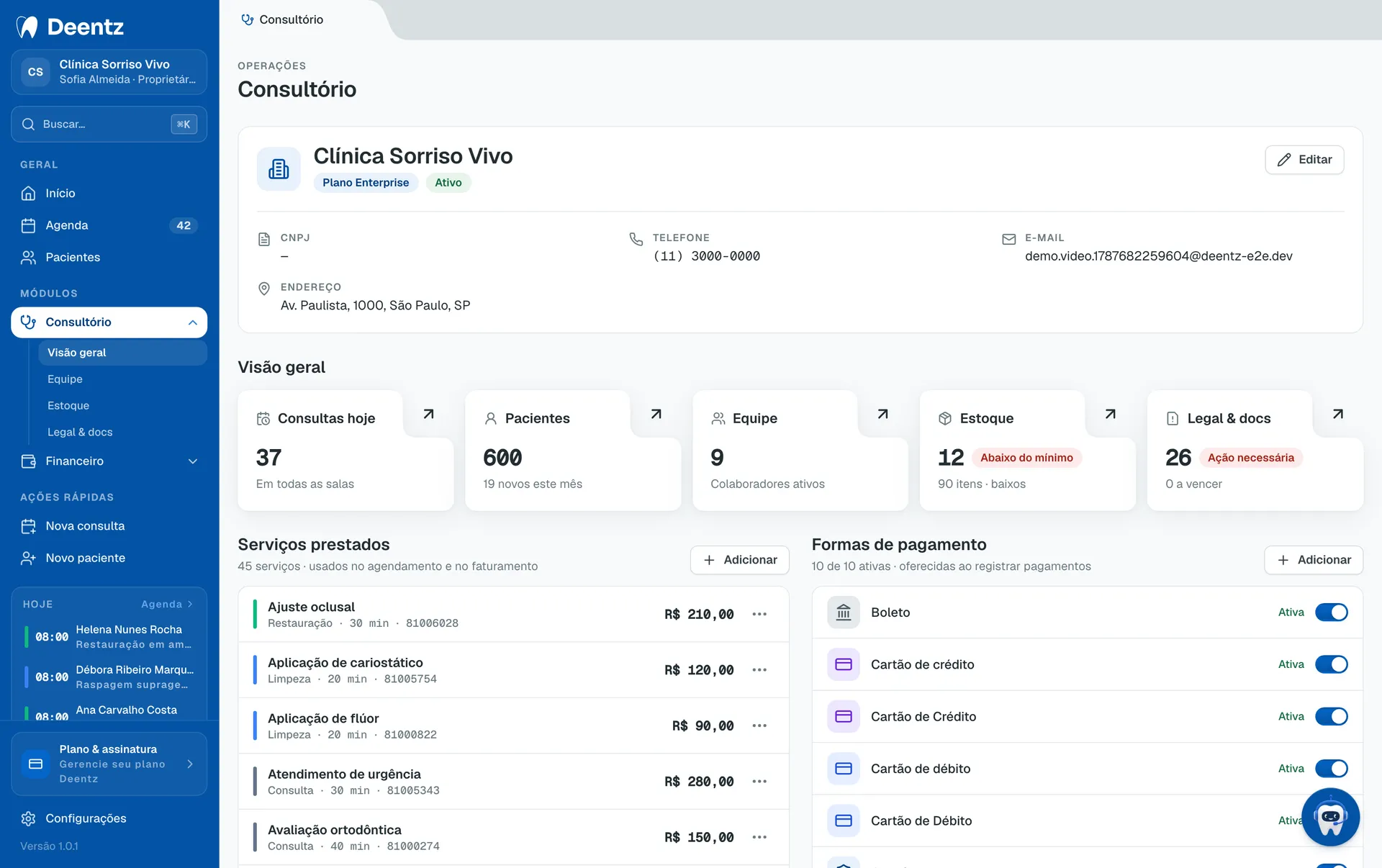Add a new forma de pagamento
Screen dimensions: 1382x868
tap(1314, 560)
